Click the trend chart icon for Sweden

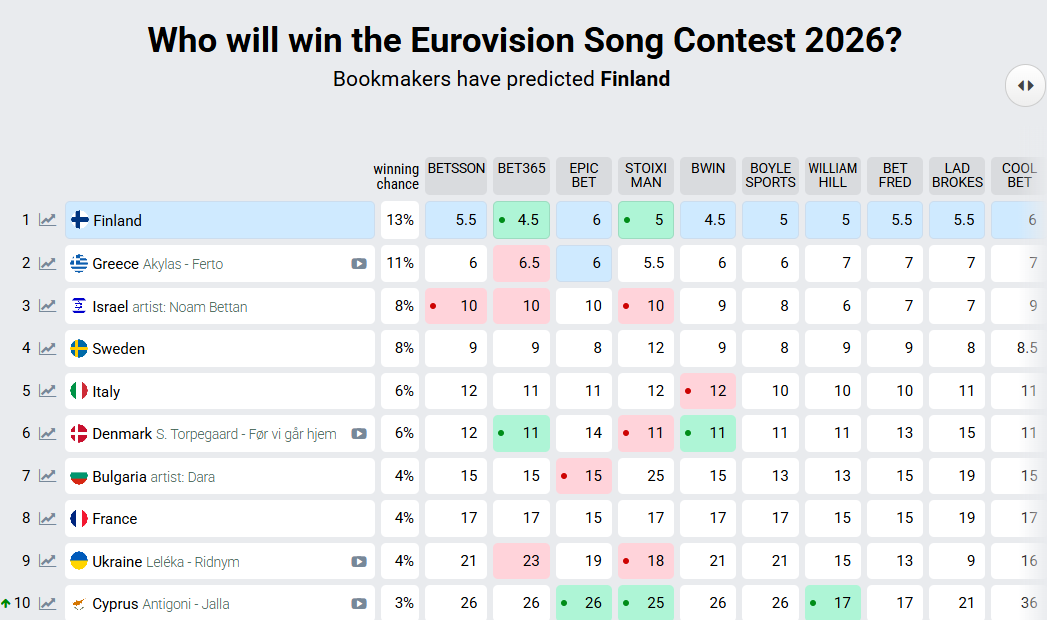click(47, 349)
